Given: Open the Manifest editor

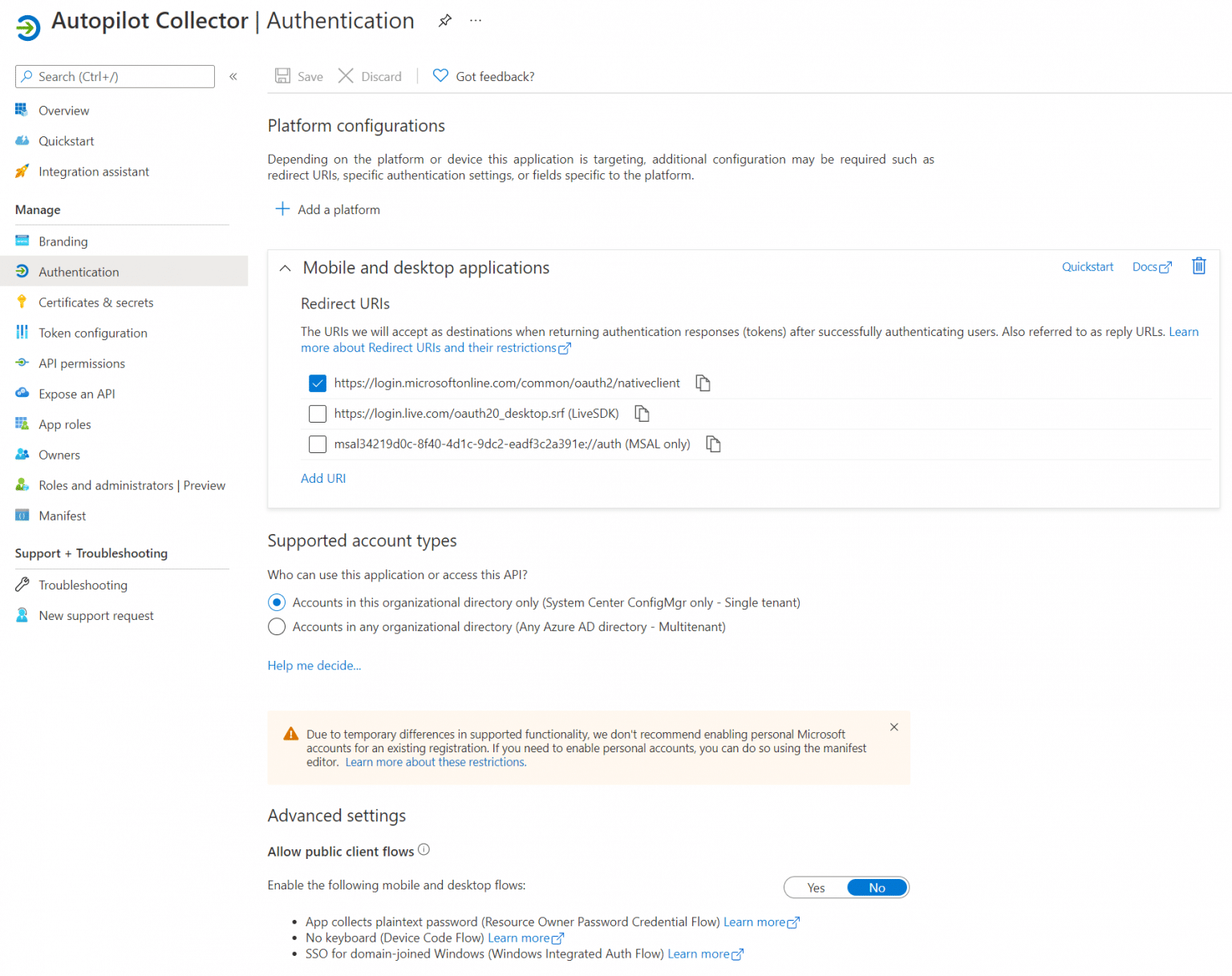Looking at the screenshot, I should pyautogui.click(x=63, y=515).
